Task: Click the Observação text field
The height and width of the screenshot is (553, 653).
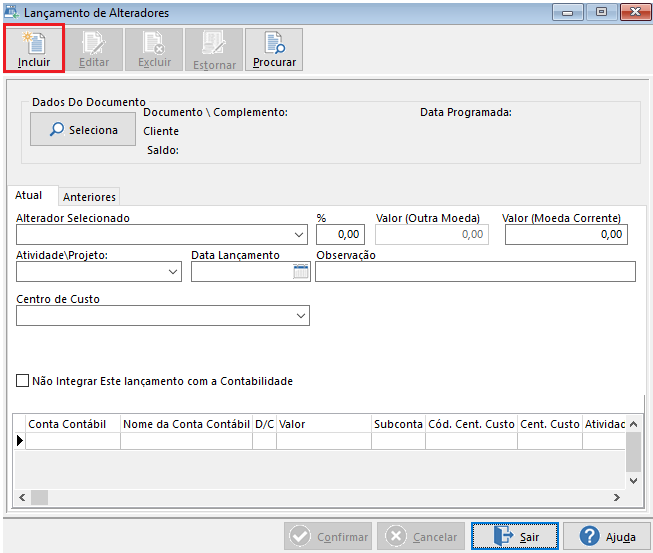Action: point(475,272)
